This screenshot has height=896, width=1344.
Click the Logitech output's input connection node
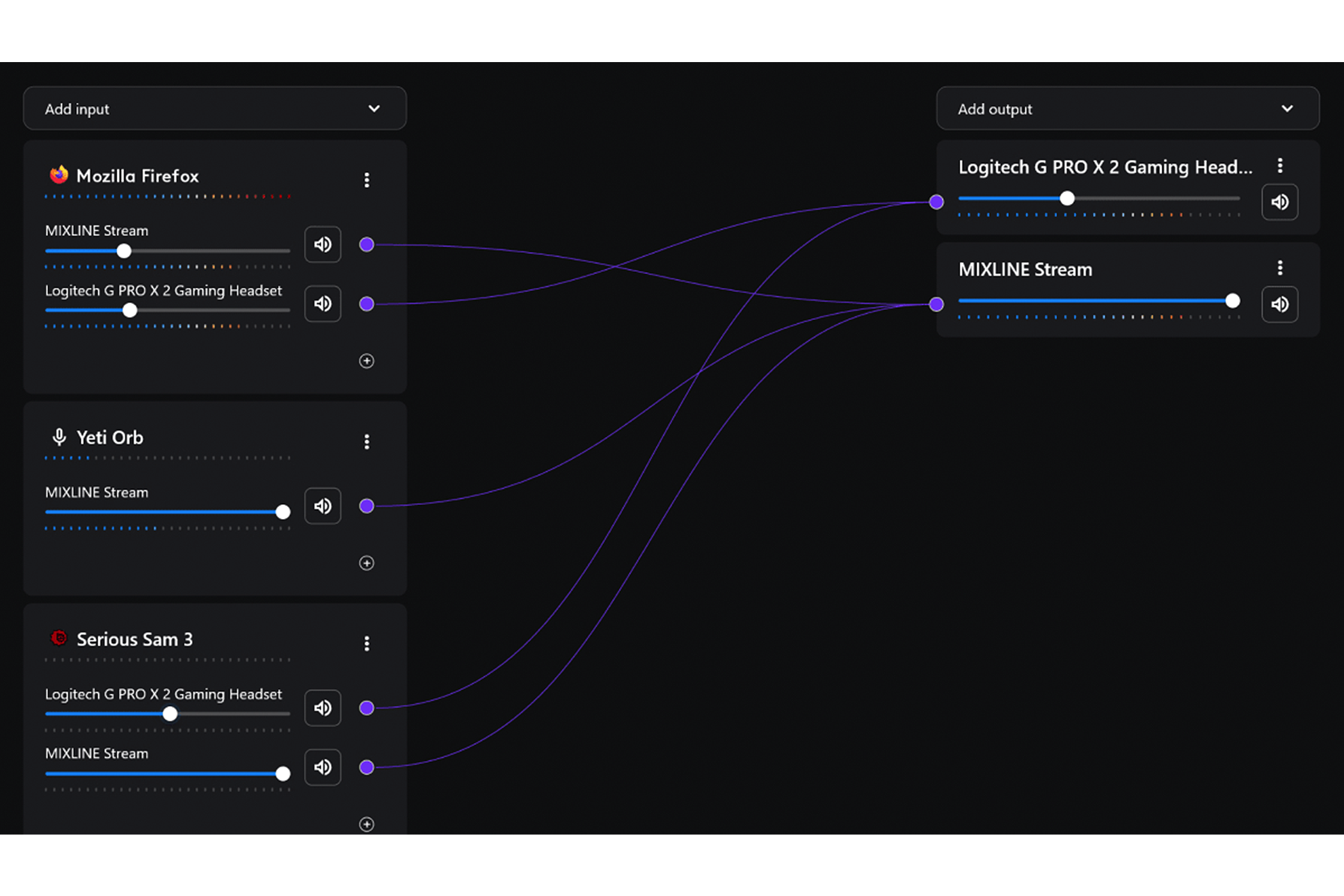(936, 202)
